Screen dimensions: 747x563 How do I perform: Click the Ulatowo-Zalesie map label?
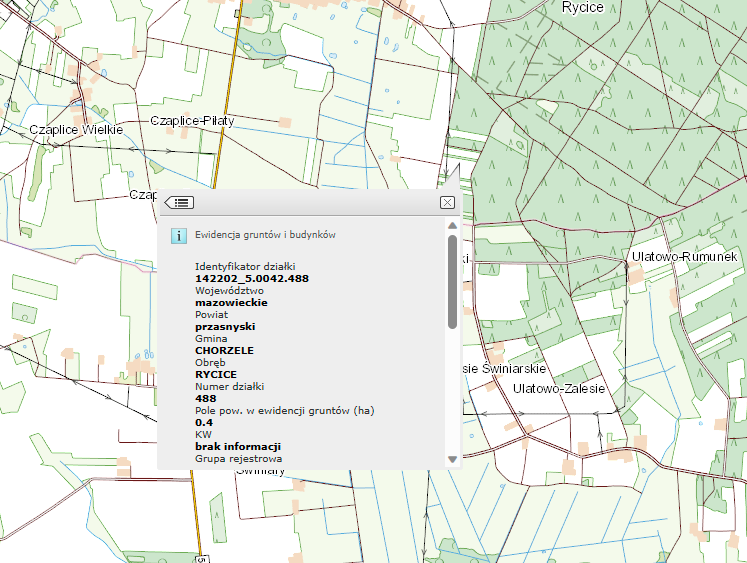[x=559, y=388]
